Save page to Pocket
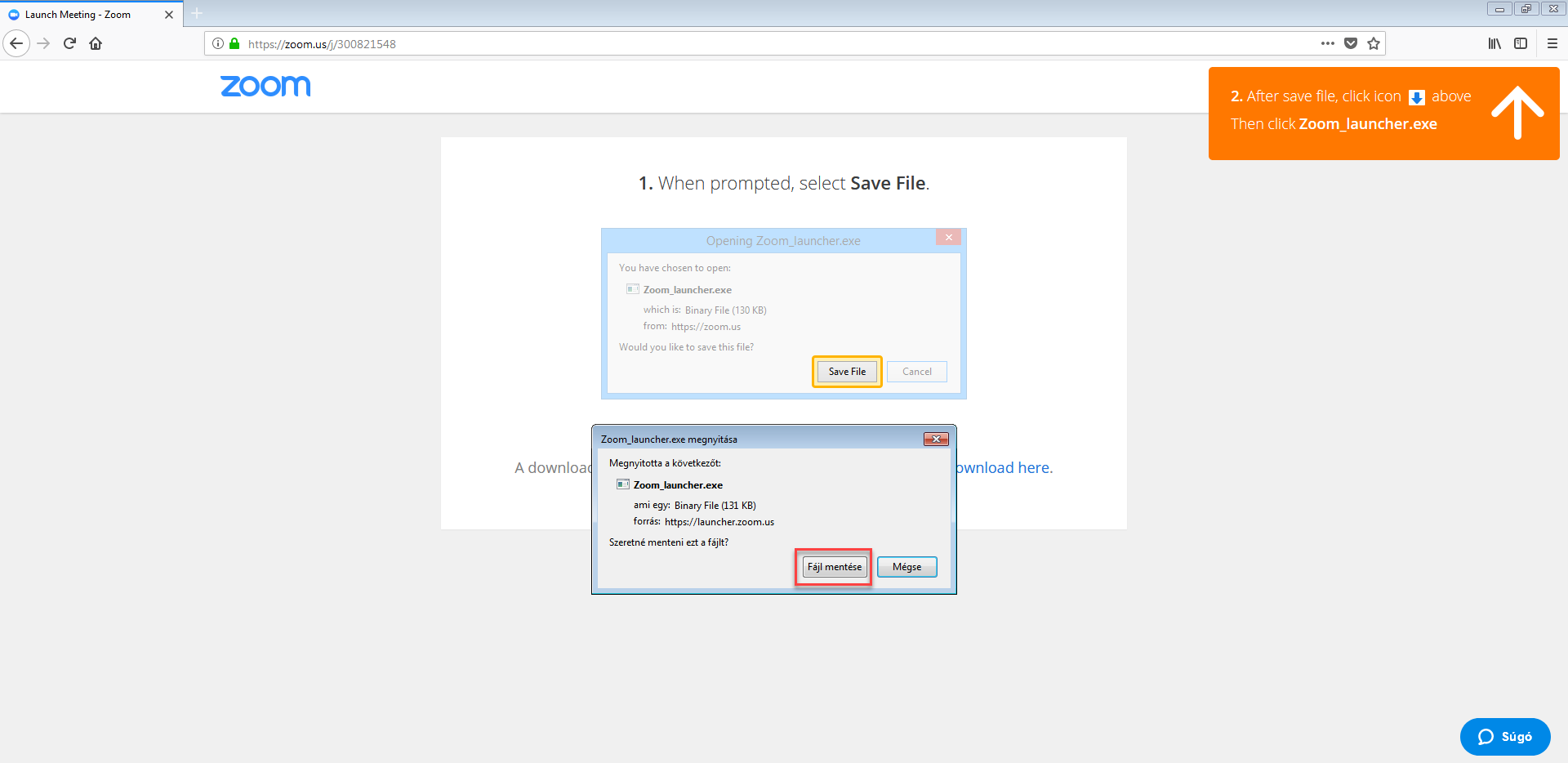 click(x=1351, y=43)
